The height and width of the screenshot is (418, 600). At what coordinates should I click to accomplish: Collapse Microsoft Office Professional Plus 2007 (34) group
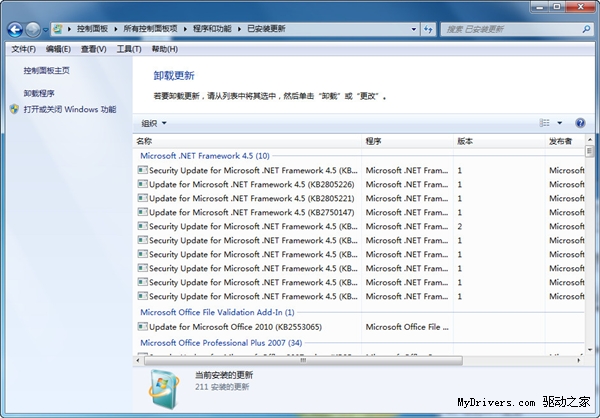point(221,343)
